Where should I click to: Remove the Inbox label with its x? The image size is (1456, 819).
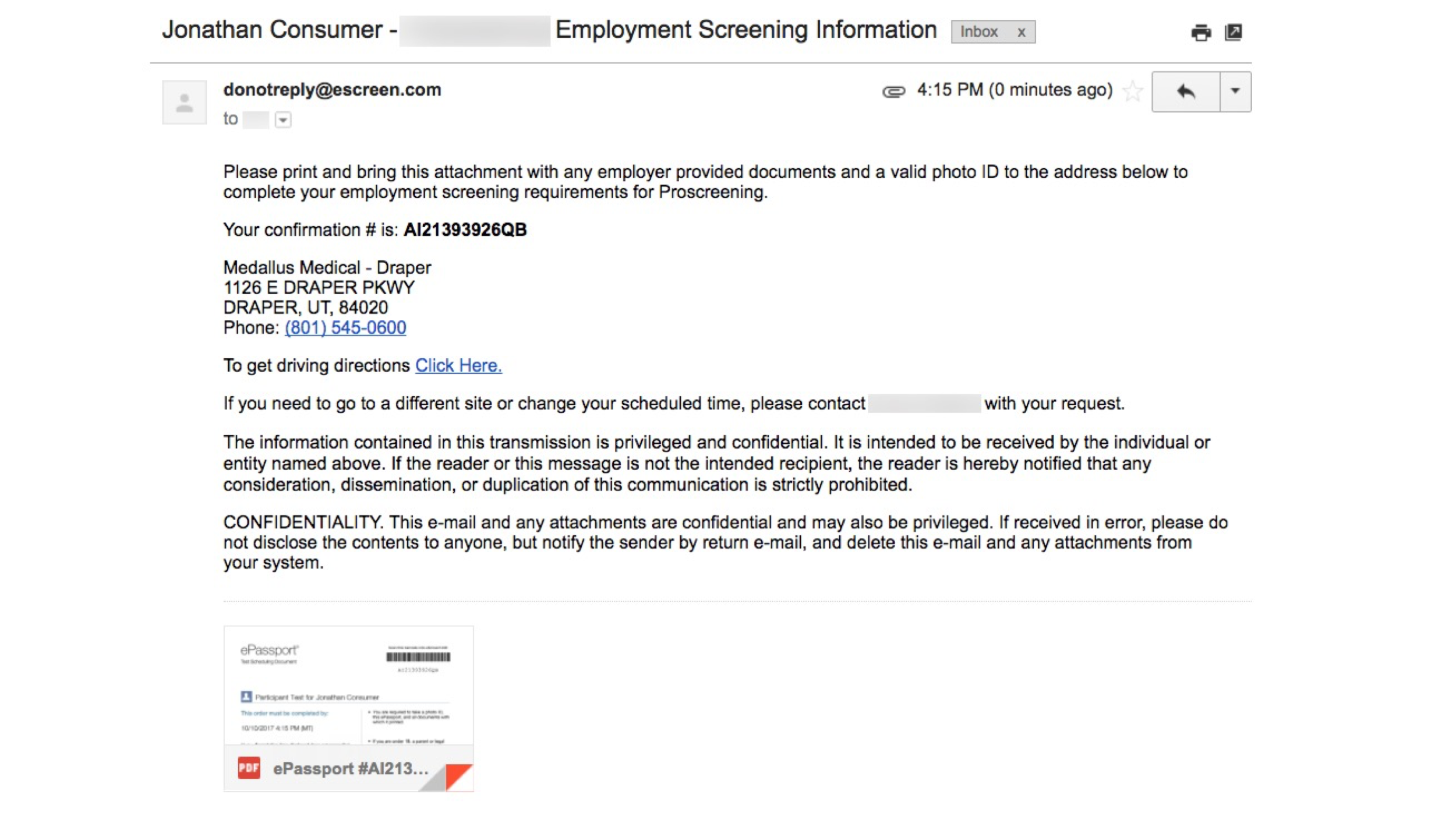click(1021, 33)
